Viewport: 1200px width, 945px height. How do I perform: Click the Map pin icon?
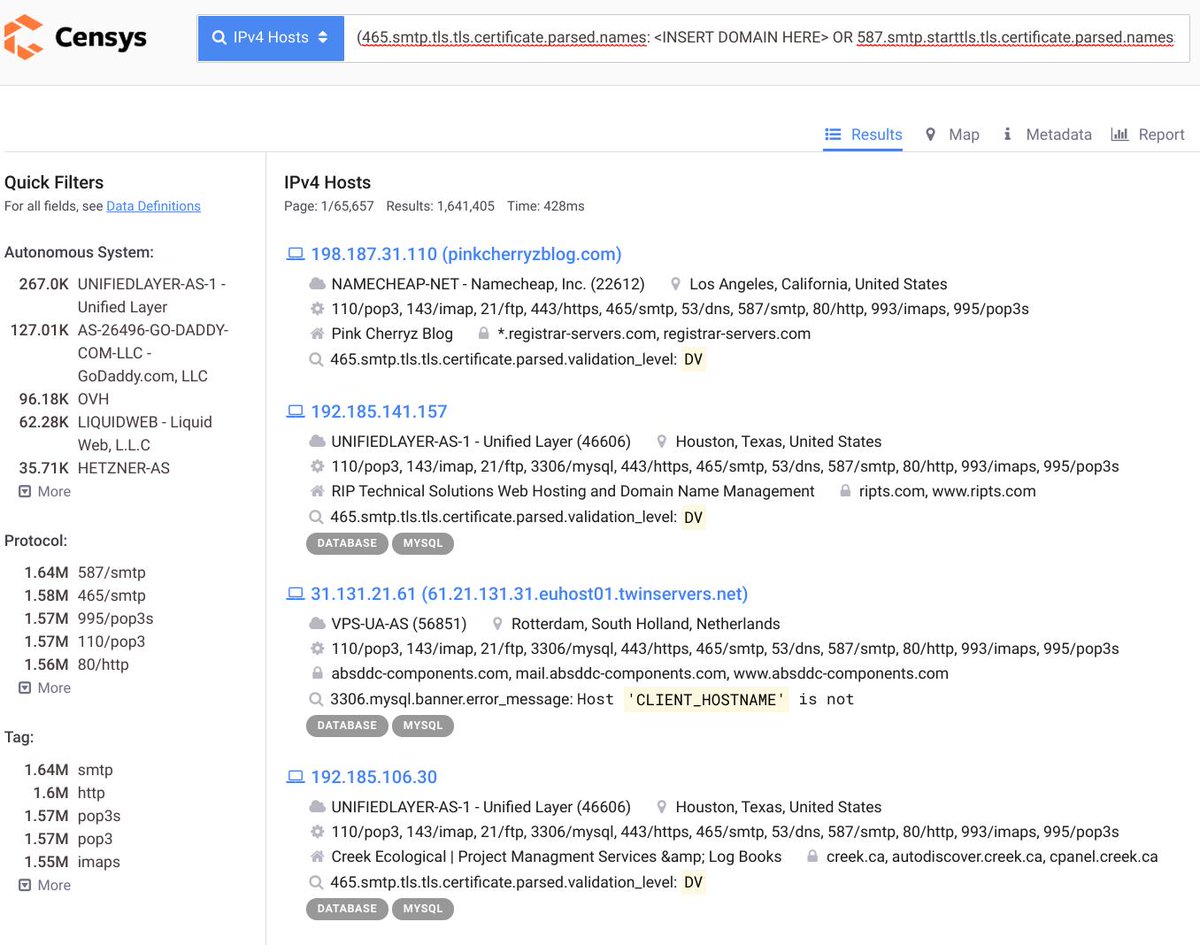(931, 134)
